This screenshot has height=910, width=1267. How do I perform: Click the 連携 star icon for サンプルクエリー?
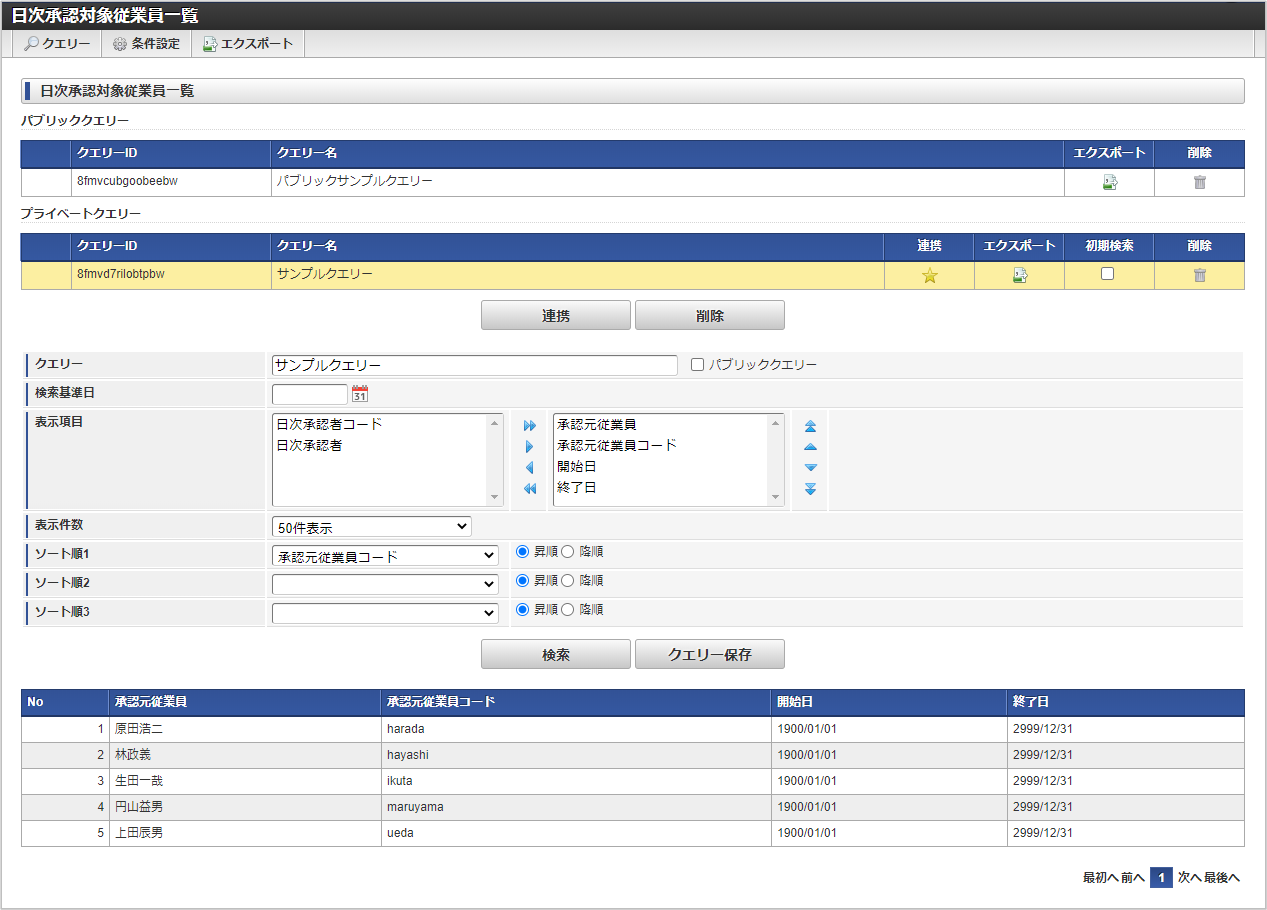[929, 276]
